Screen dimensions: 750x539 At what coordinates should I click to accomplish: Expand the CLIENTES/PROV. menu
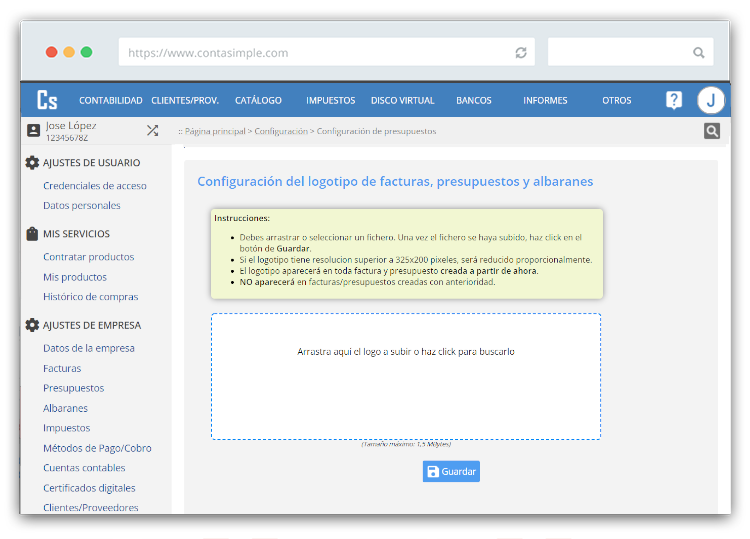185,101
